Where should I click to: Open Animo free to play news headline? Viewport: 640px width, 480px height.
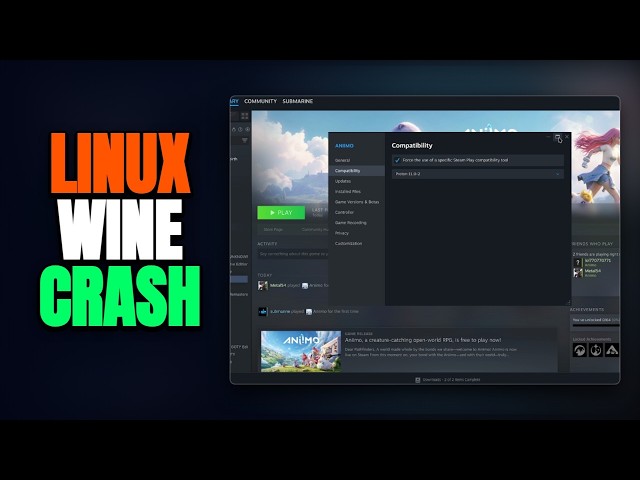tap(423, 340)
